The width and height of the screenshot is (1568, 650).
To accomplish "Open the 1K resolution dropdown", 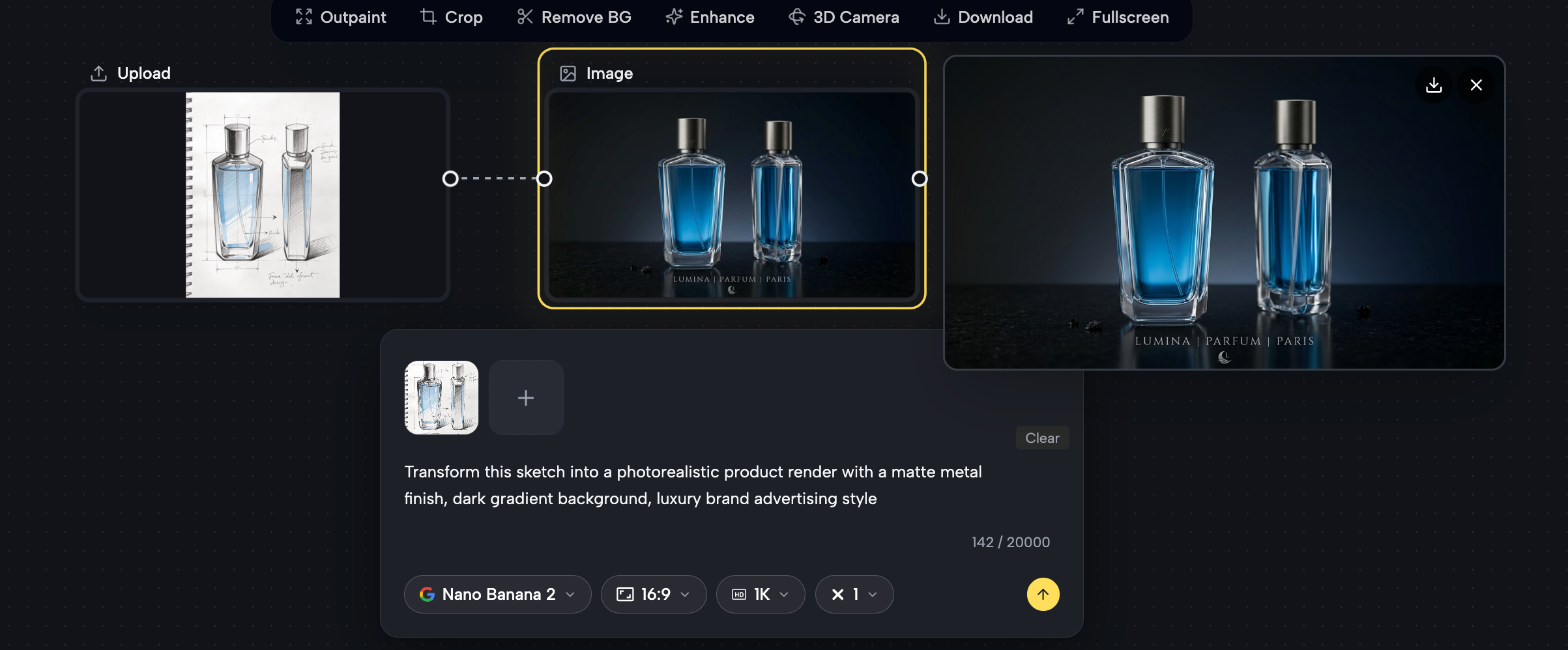I will 760,594.
